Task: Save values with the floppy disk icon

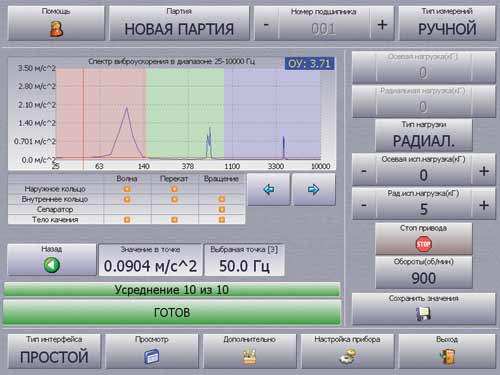Action: click(x=423, y=314)
